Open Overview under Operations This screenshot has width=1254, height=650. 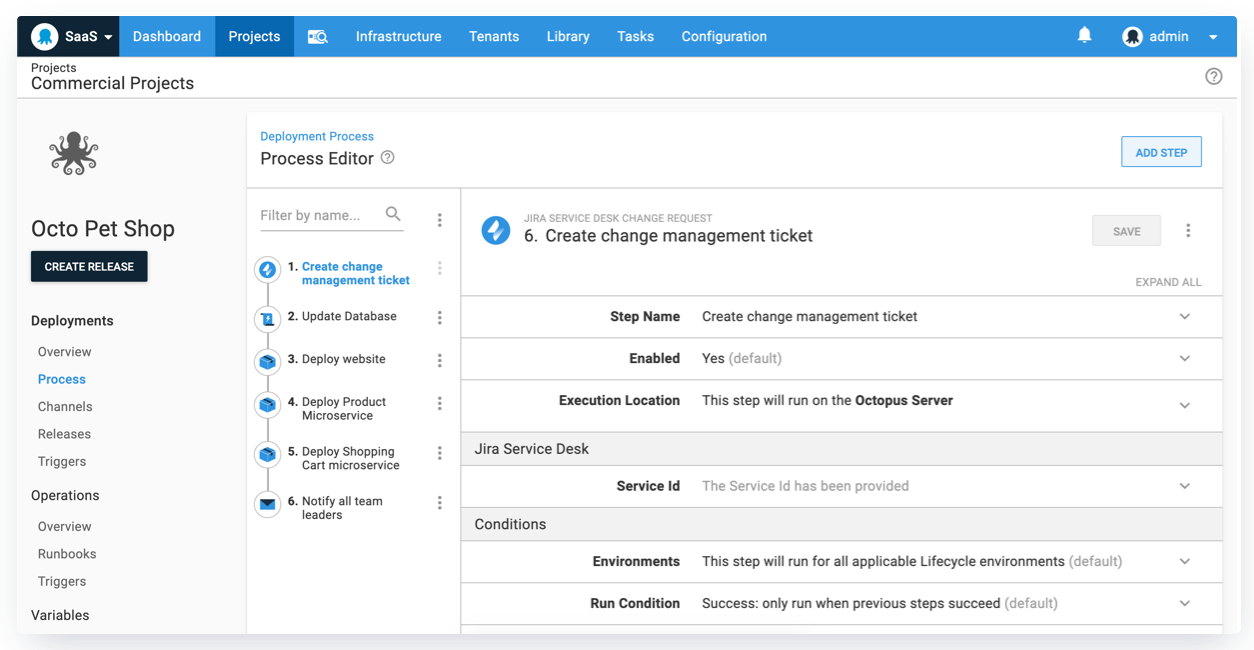pos(65,527)
